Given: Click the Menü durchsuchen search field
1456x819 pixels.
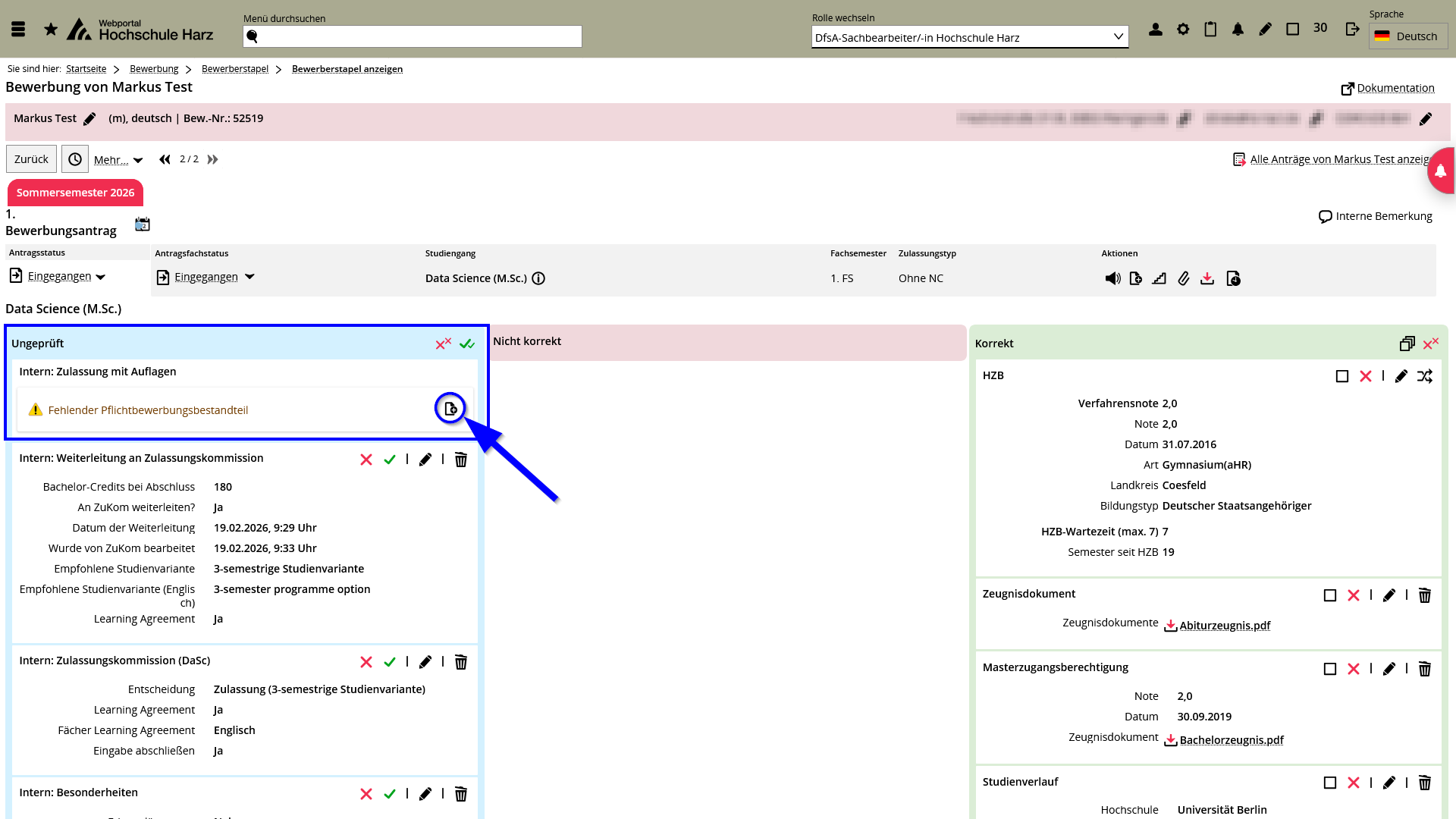Looking at the screenshot, I should [413, 36].
